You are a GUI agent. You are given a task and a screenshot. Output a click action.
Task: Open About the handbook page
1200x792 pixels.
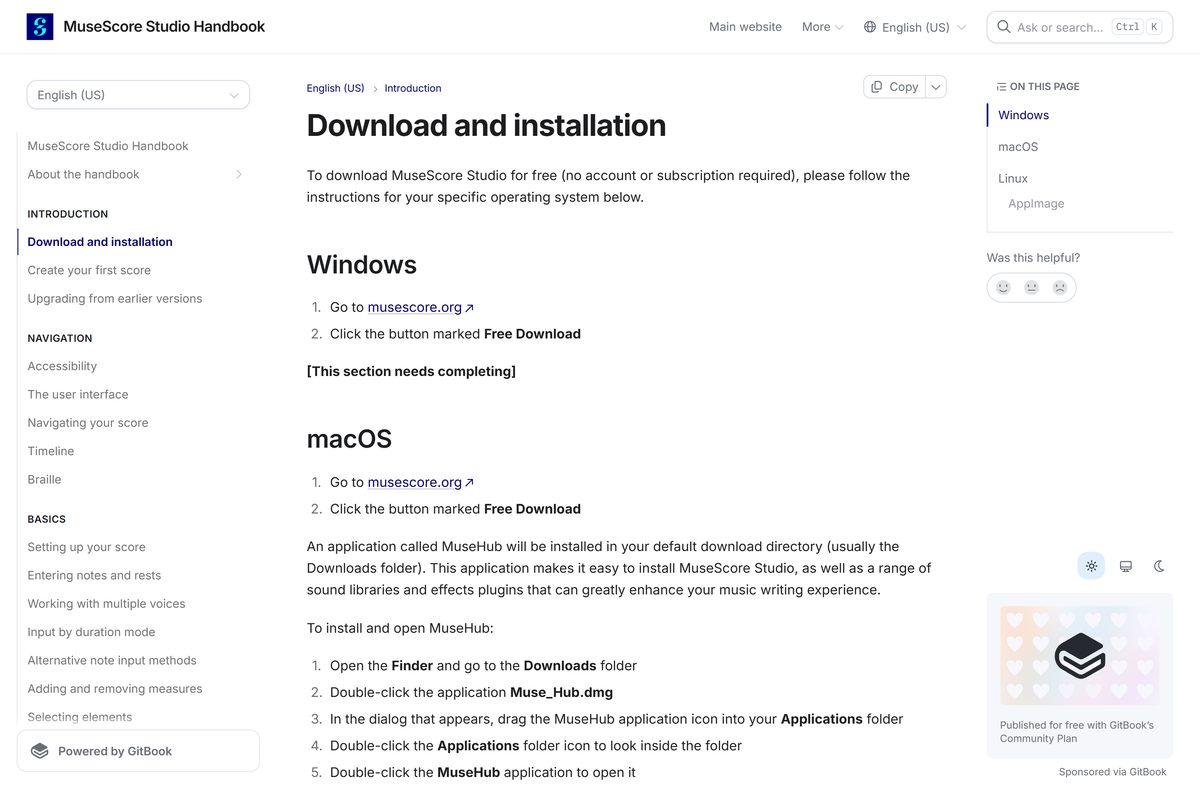point(83,174)
